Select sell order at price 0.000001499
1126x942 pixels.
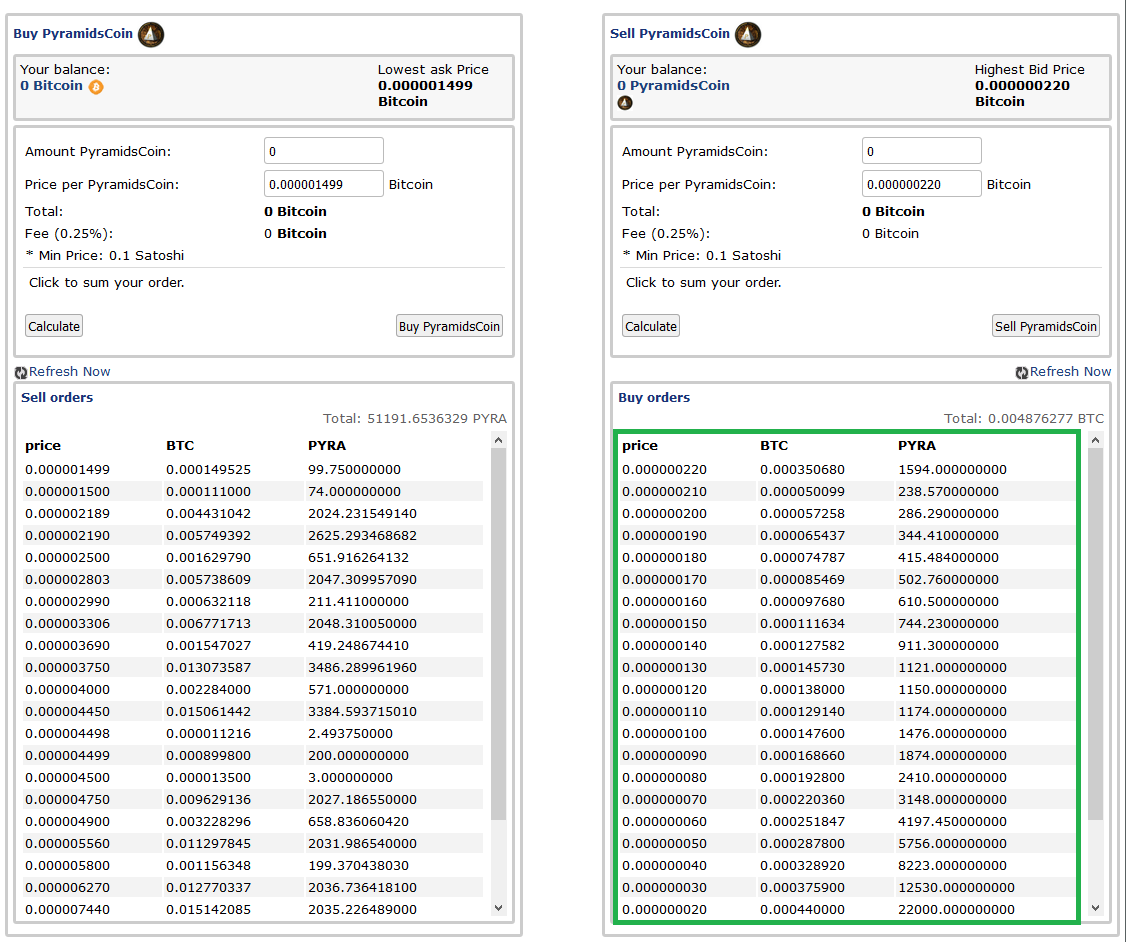(253, 470)
